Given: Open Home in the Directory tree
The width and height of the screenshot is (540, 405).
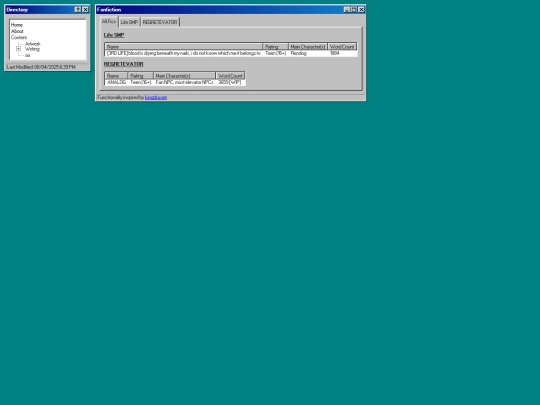Looking at the screenshot, I should click(17, 25).
